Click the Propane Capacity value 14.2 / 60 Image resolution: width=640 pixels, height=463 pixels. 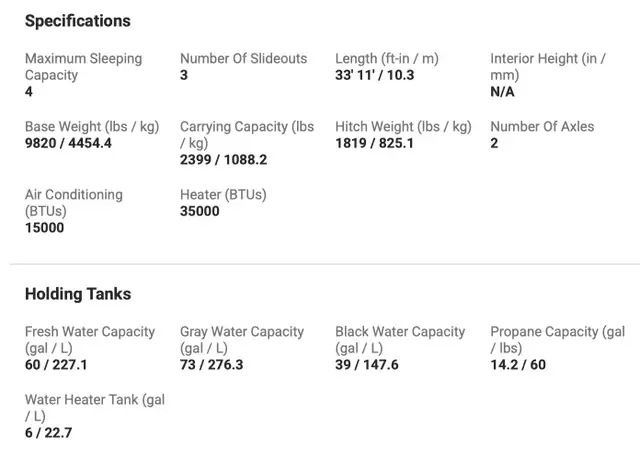click(518, 364)
